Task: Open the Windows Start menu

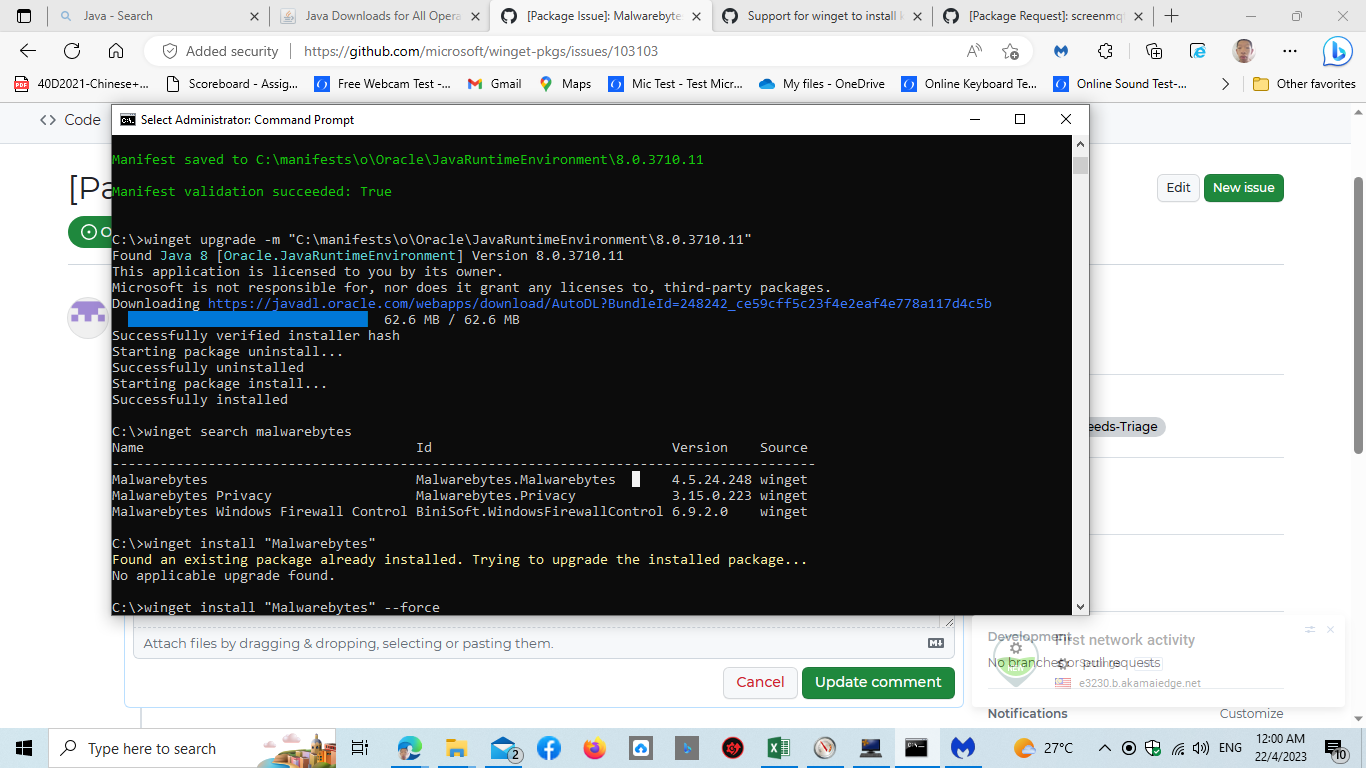Action: pos(24,748)
